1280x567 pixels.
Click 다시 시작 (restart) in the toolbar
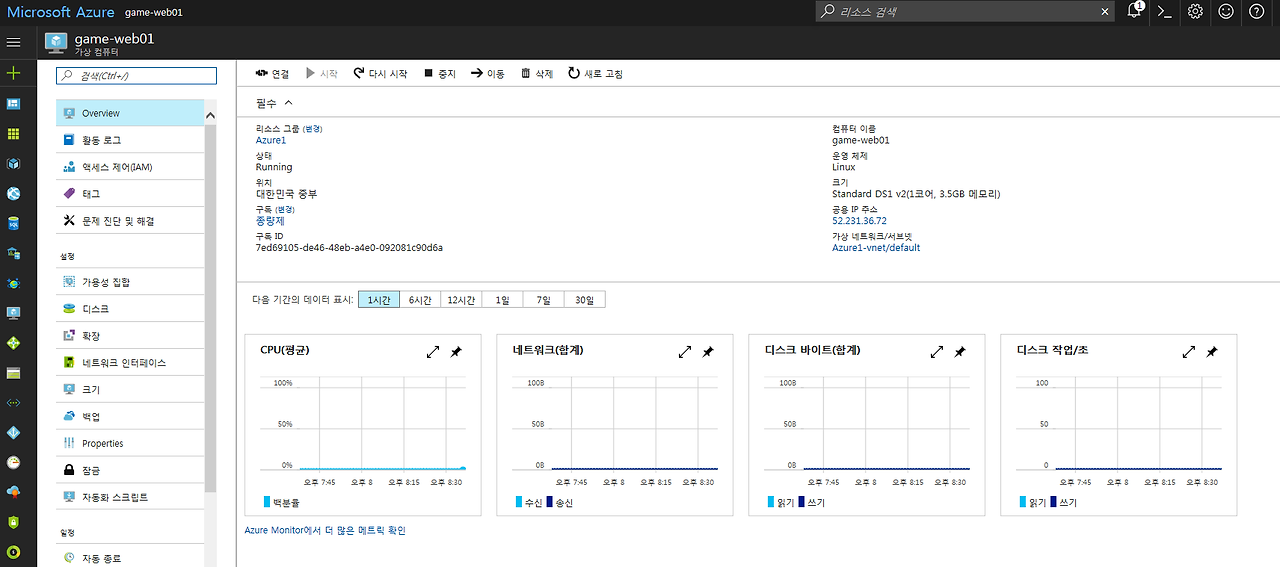pyautogui.click(x=380, y=74)
